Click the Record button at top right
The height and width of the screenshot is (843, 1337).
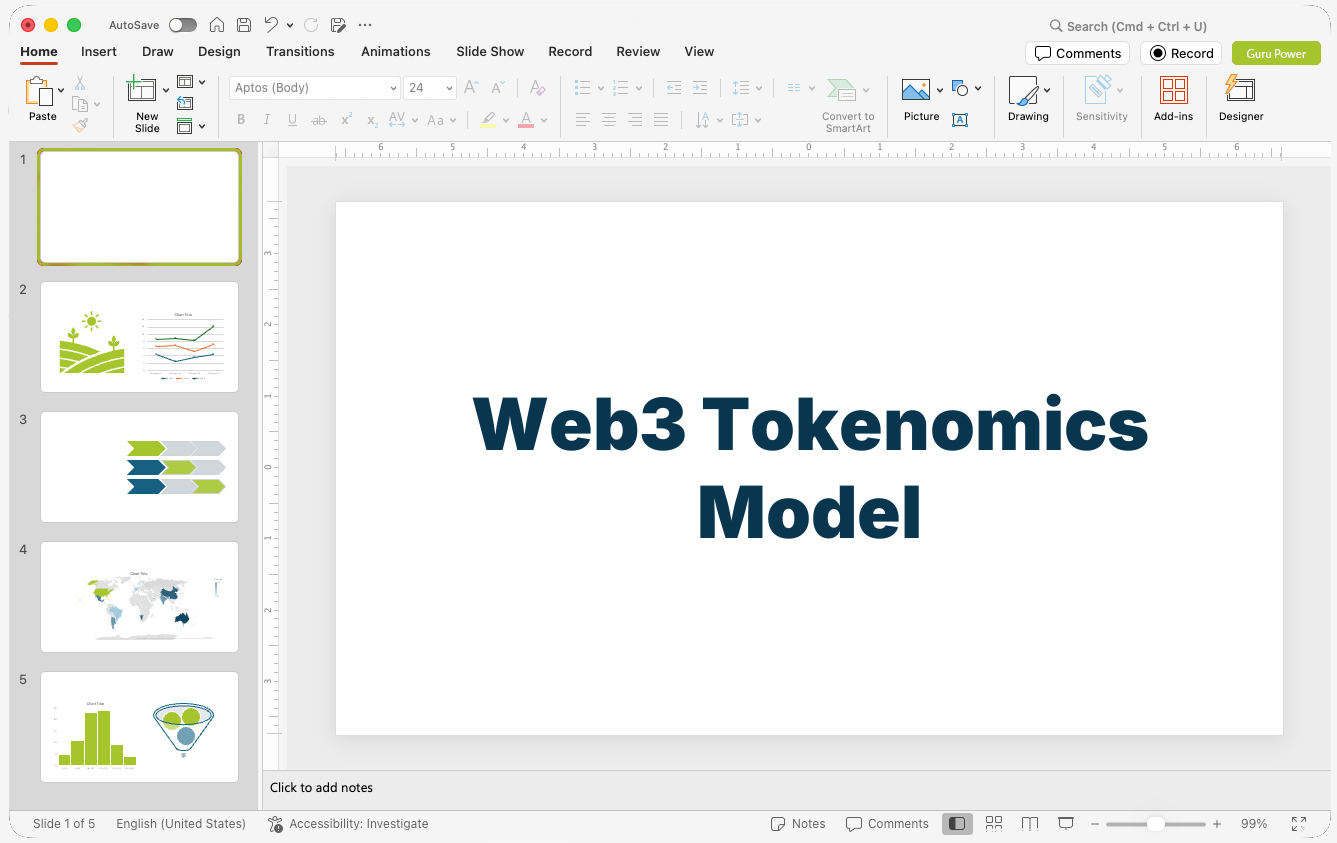pyautogui.click(x=1182, y=53)
